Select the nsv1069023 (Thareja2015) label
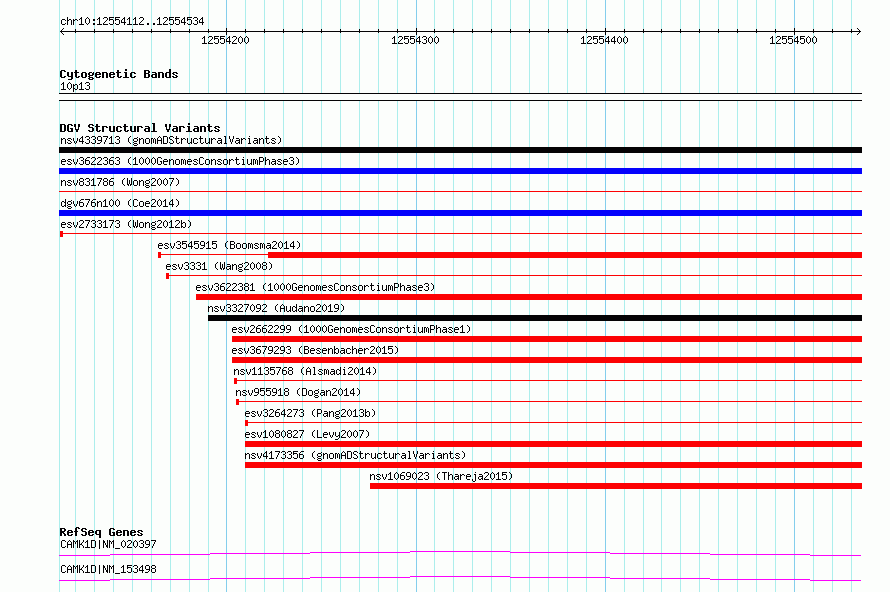890x592 pixels. [441, 476]
